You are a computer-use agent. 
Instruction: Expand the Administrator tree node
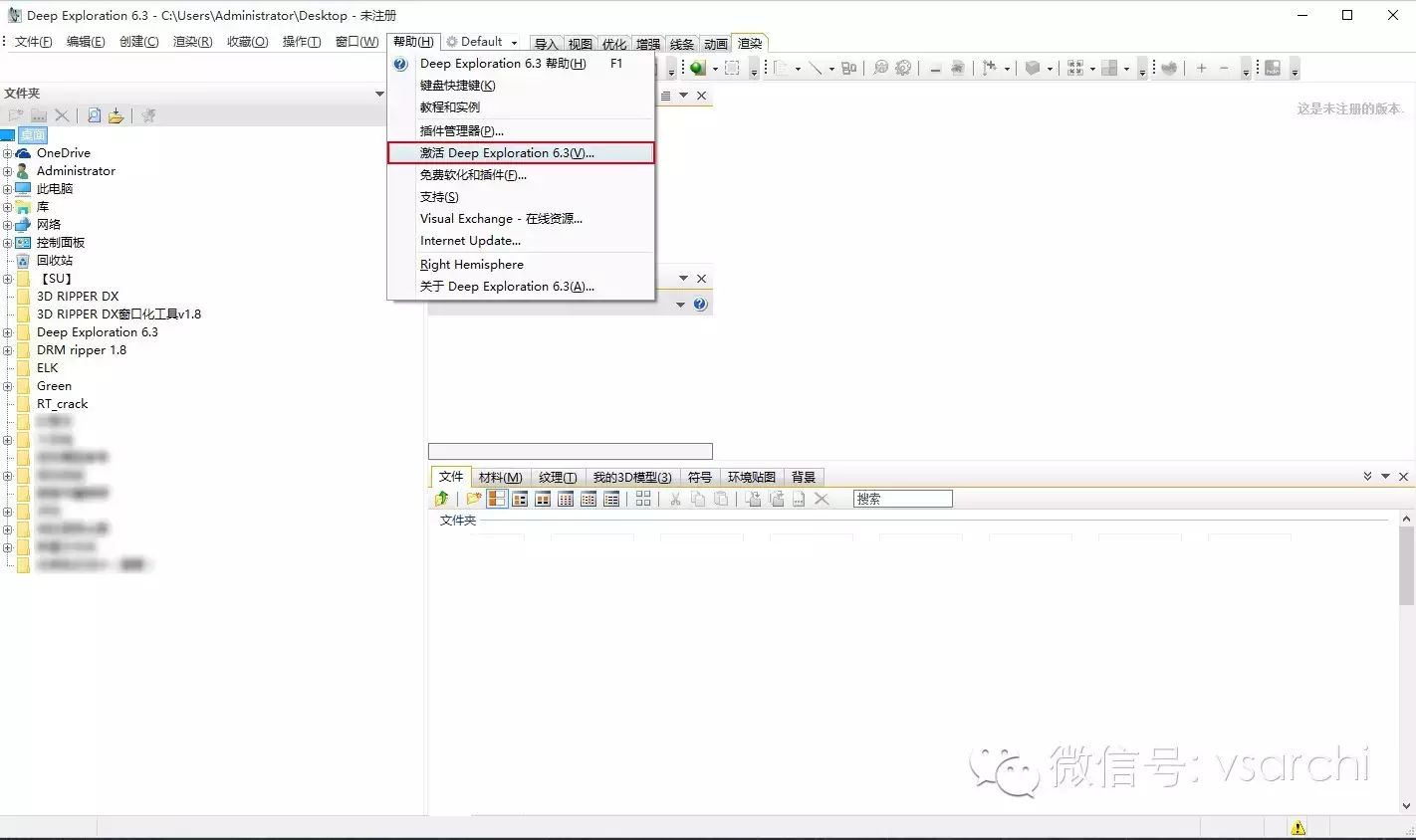click(7, 171)
